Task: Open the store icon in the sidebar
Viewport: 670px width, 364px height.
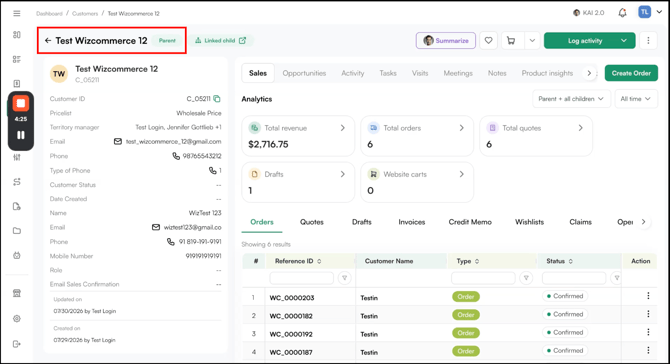Action: pyautogui.click(x=17, y=293)
